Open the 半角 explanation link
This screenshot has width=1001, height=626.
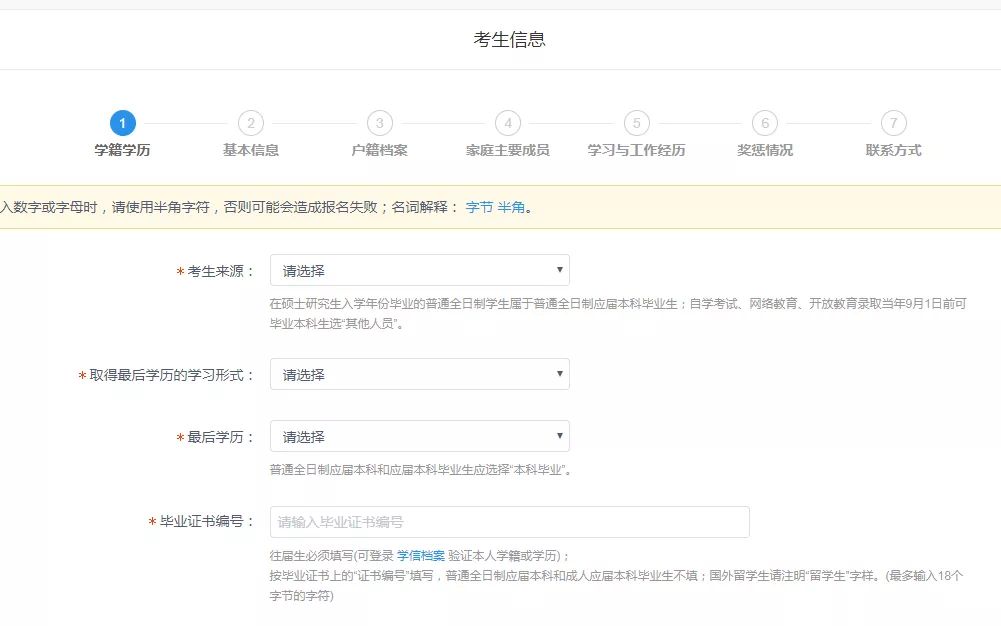511,208
